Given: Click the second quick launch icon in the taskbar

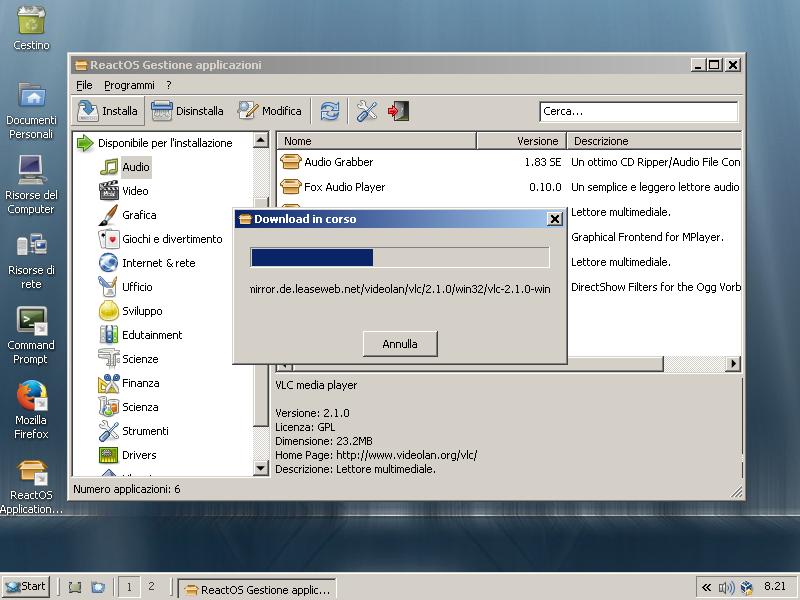Looking at the screenshot, I should coord(97,587).
